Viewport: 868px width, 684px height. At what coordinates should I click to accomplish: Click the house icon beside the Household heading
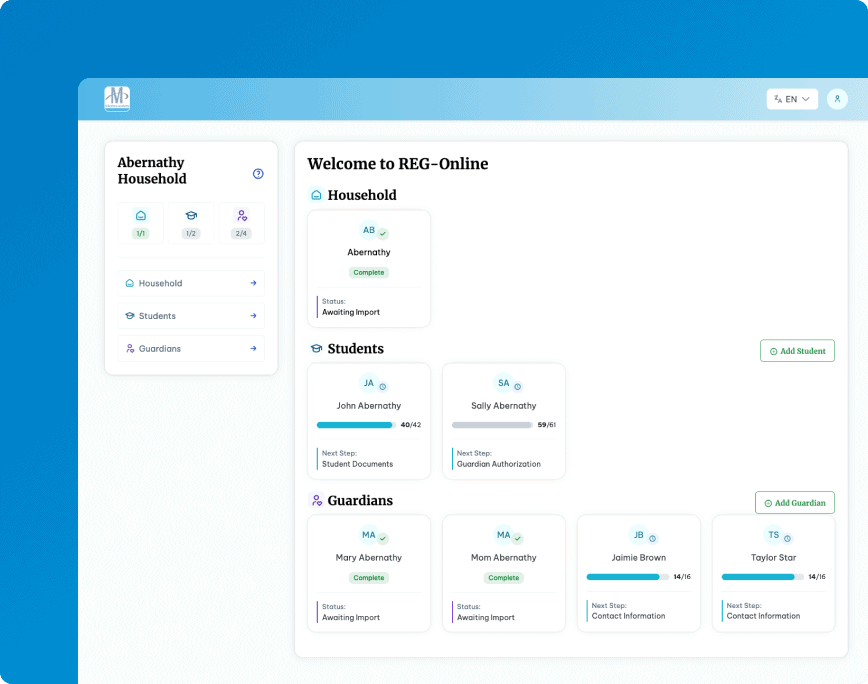point(316,196)
